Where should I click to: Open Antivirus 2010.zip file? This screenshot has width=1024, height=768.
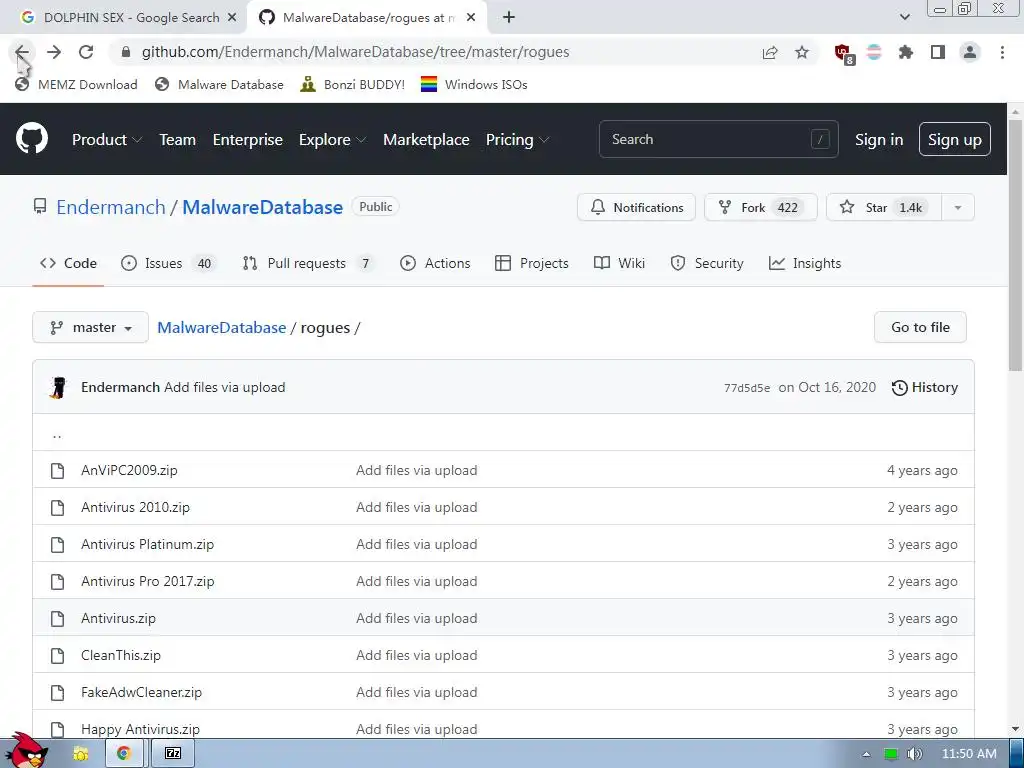(x=135, y=507)
